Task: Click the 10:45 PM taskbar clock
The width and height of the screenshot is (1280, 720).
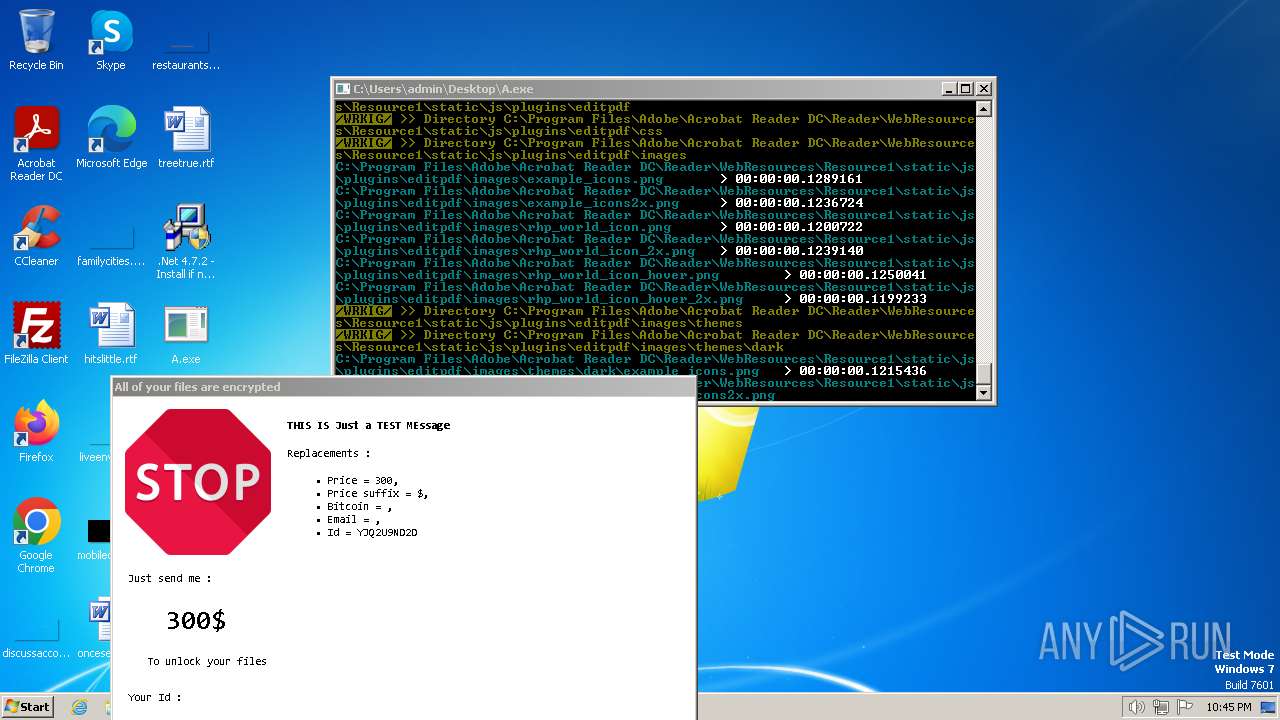Action: 1228,707
